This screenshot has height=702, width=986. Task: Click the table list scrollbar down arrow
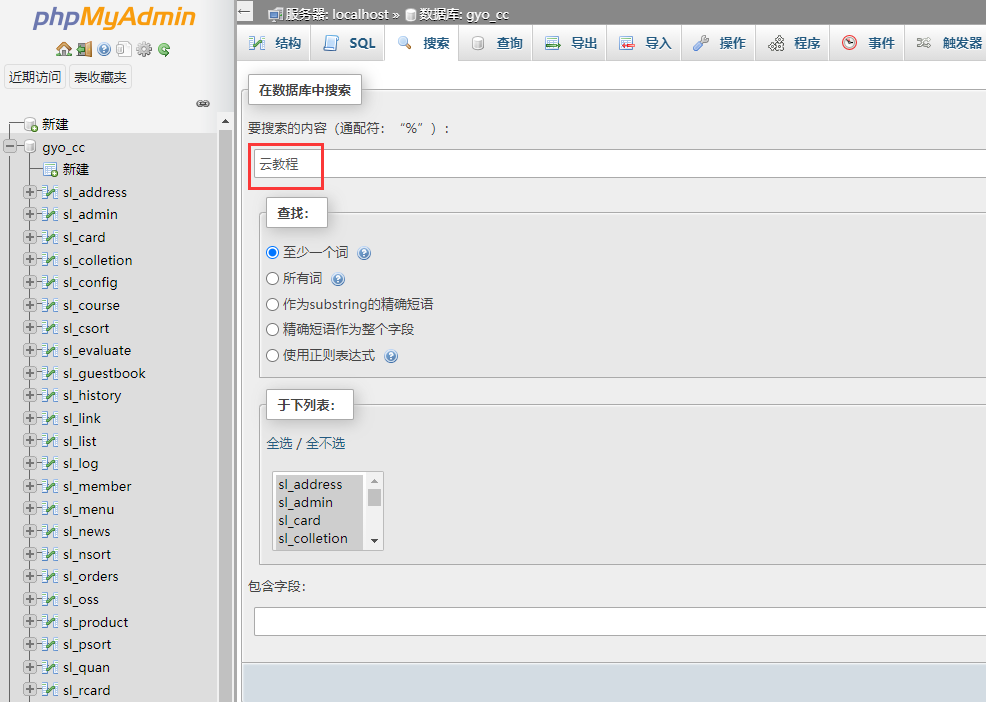coord(374,540)
